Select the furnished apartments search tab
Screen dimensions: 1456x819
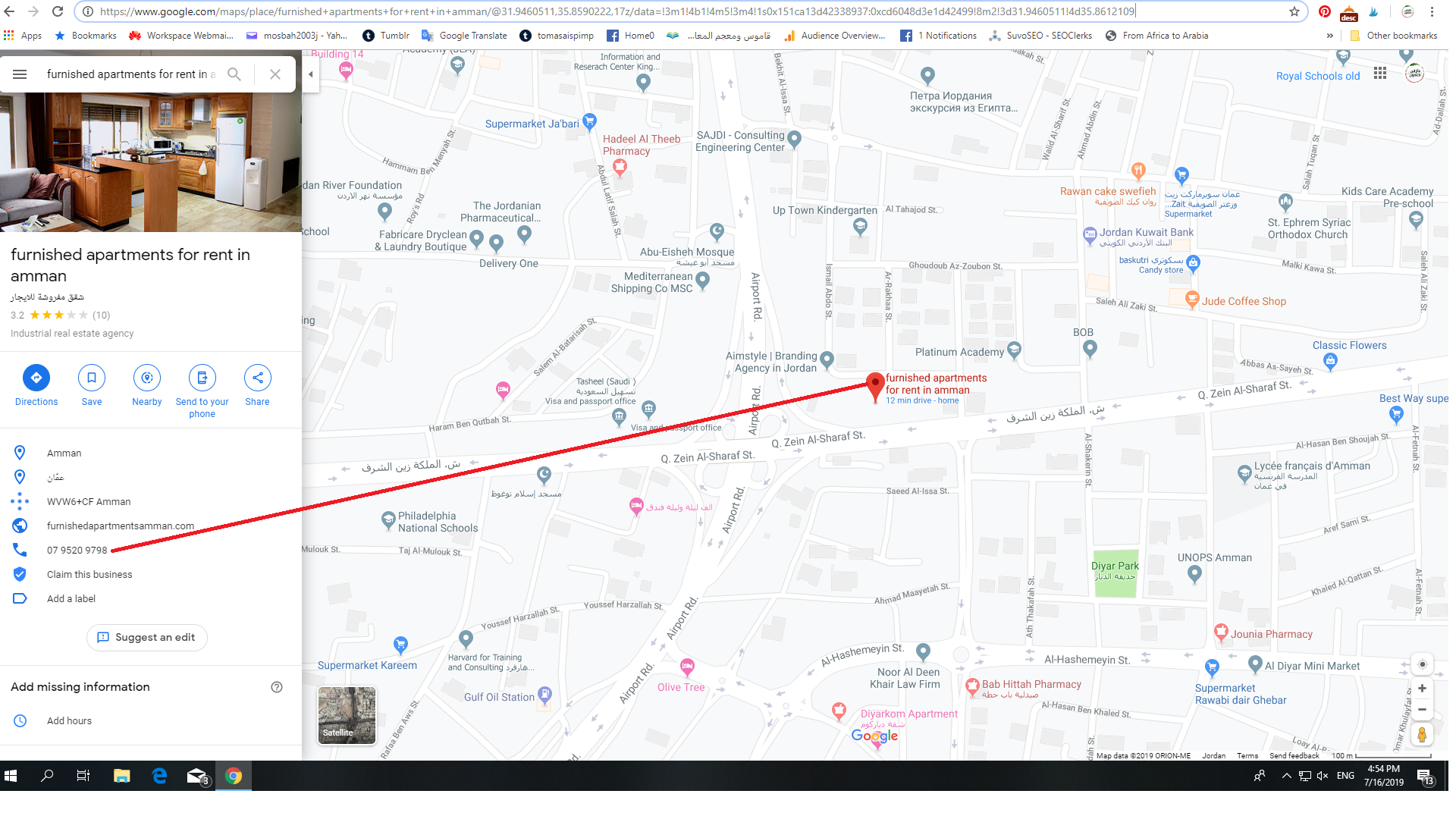[128, 73]
